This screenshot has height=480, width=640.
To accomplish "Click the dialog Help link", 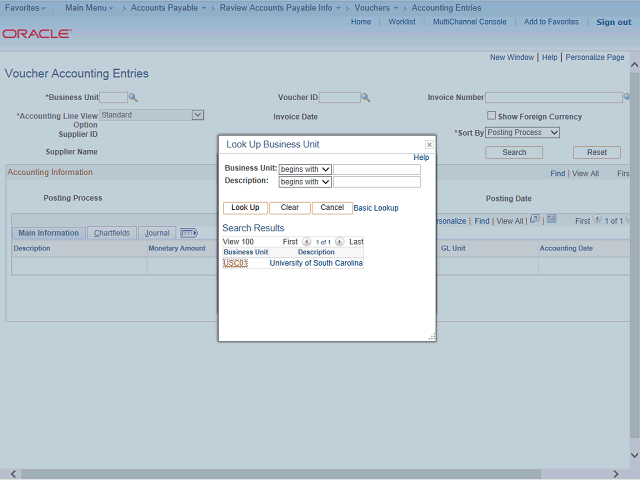I will point(421,158).
